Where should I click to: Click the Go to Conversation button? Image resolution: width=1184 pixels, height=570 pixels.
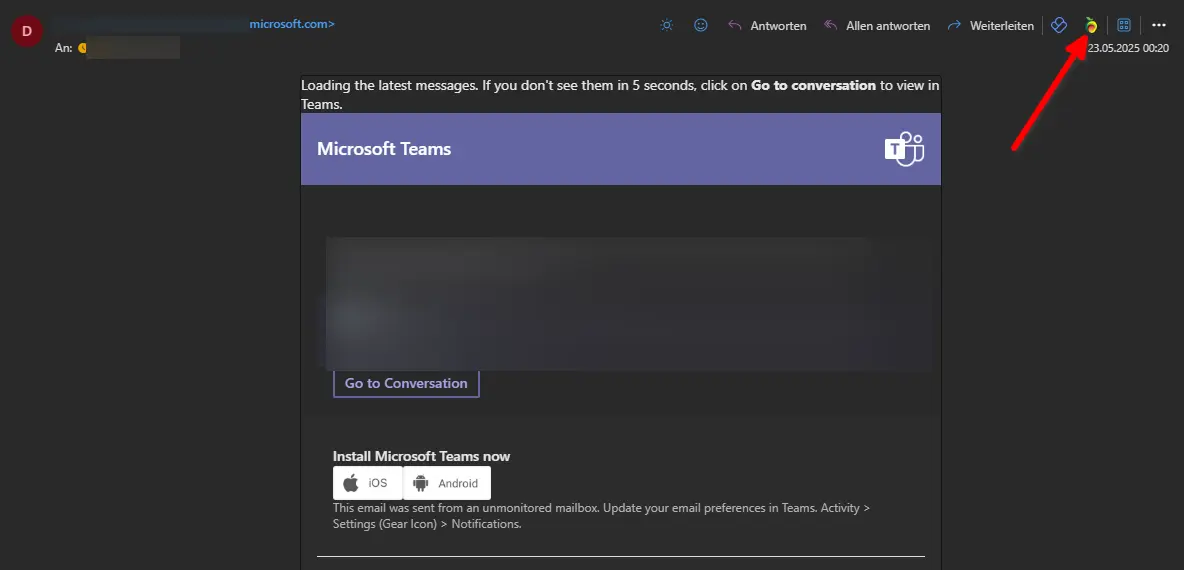(x=406, y=383)
